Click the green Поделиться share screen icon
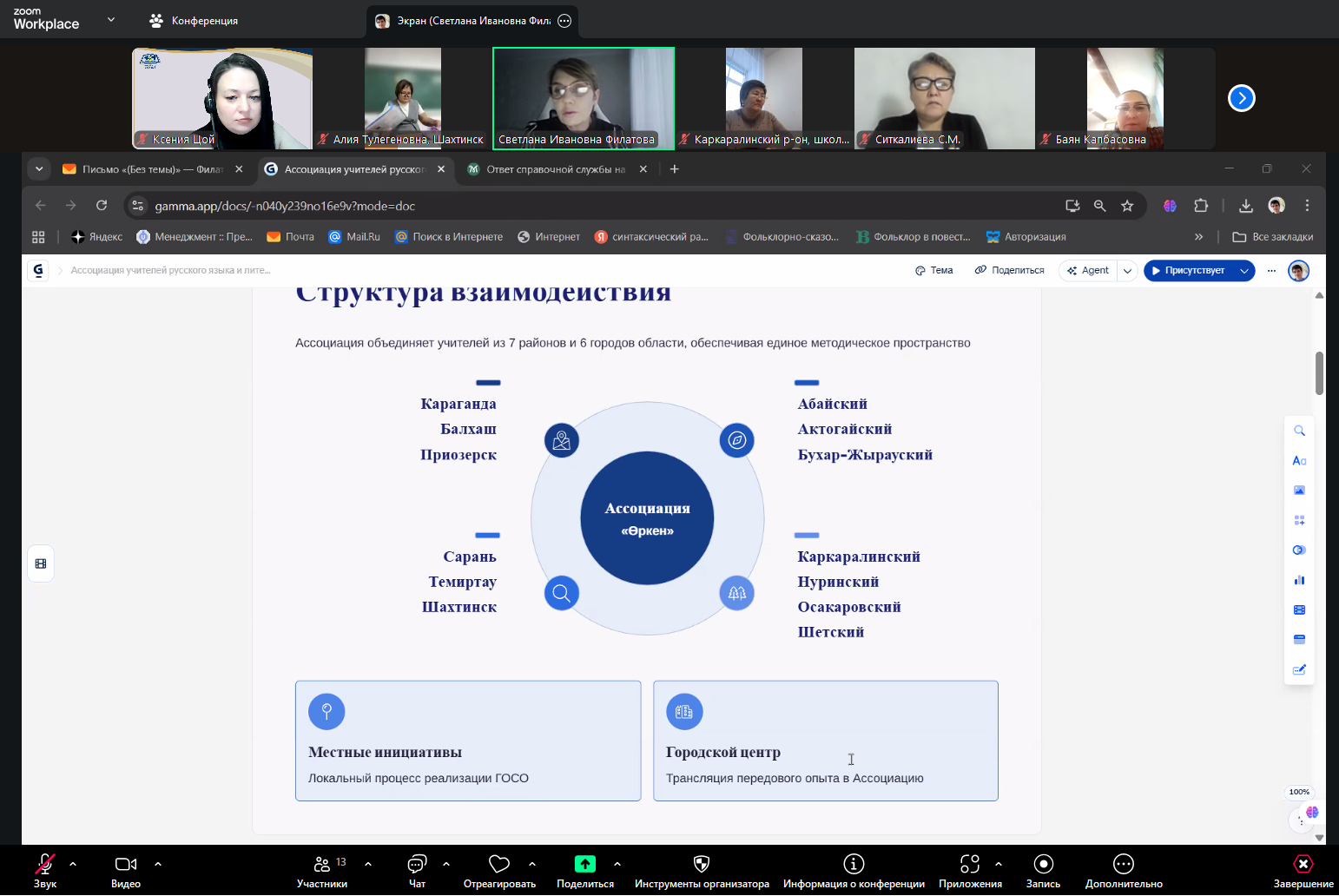 (585, 864)
